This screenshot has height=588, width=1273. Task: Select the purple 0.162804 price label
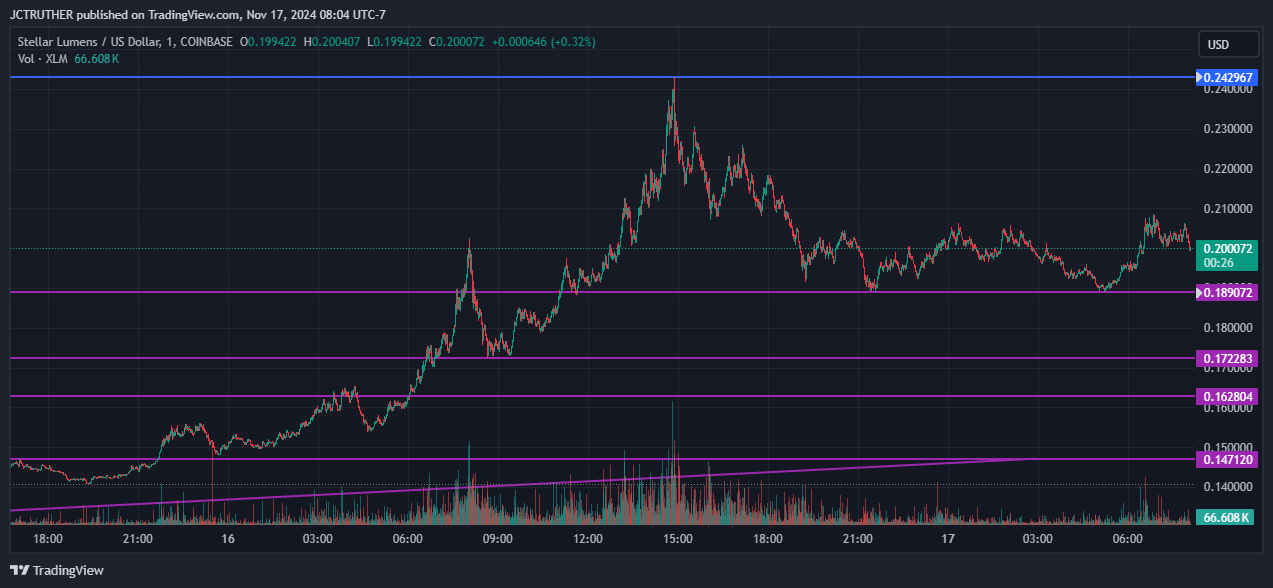pos(1226,397)
